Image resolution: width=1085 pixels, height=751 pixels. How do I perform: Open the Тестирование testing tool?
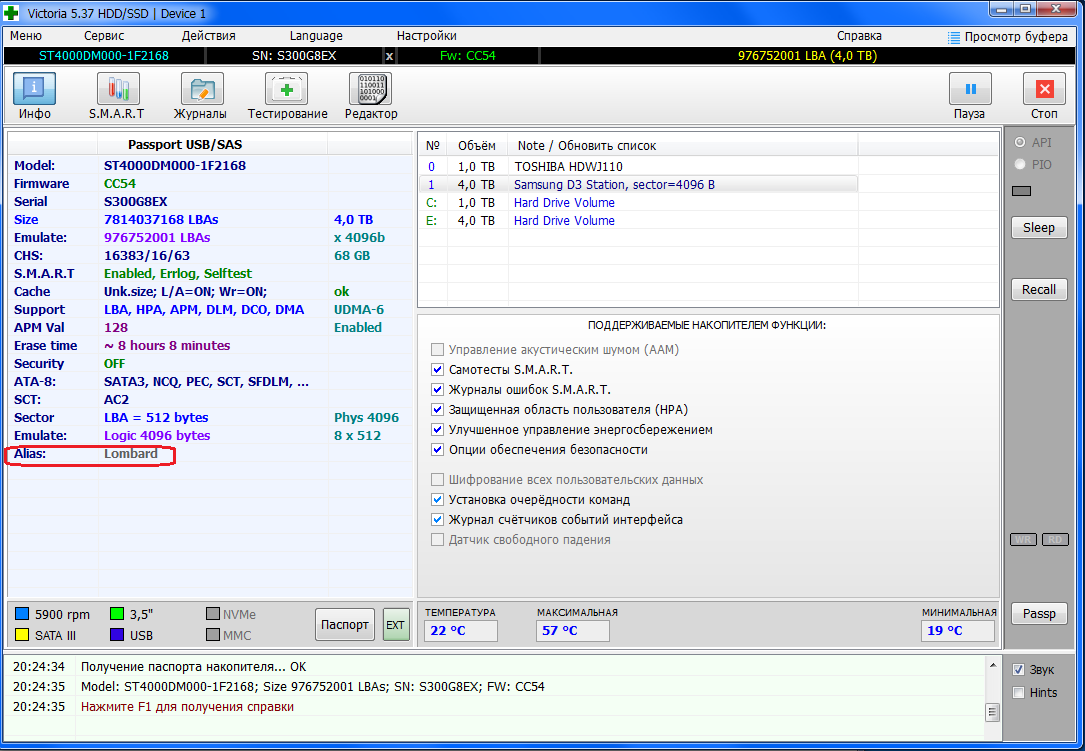[287, 96]
